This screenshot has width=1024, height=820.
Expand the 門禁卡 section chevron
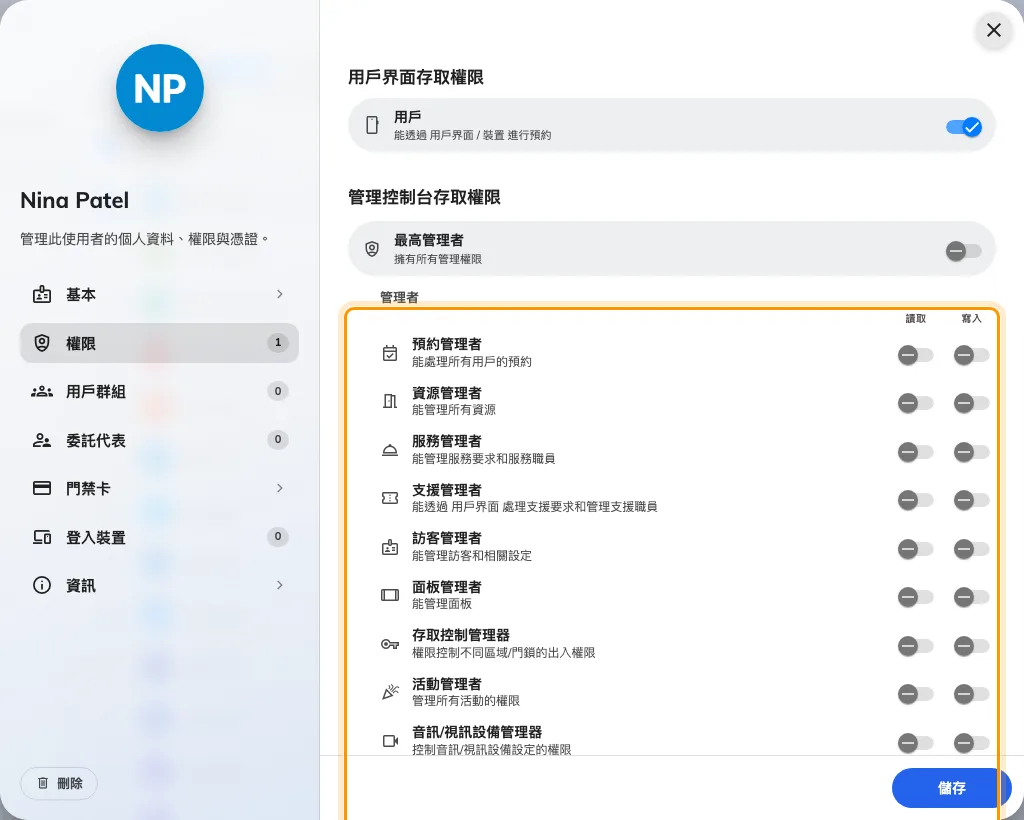click(x=280, y=488)
